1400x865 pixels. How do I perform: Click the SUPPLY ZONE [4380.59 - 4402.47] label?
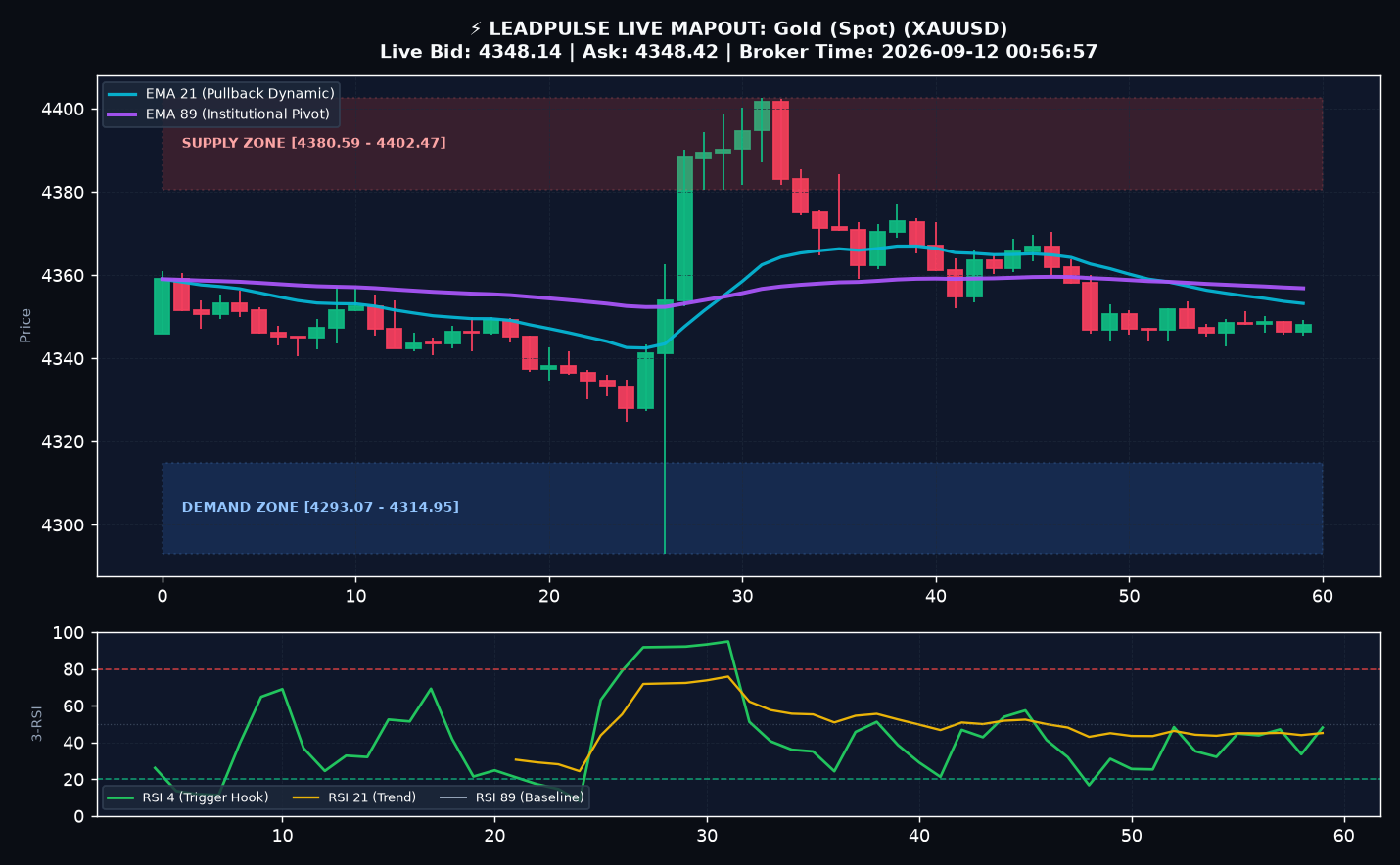pyautogui.click(x=313, y=143)
